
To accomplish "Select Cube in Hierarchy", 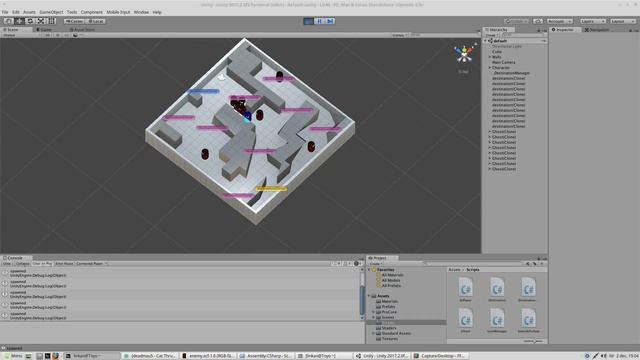I will click(497, 52).
